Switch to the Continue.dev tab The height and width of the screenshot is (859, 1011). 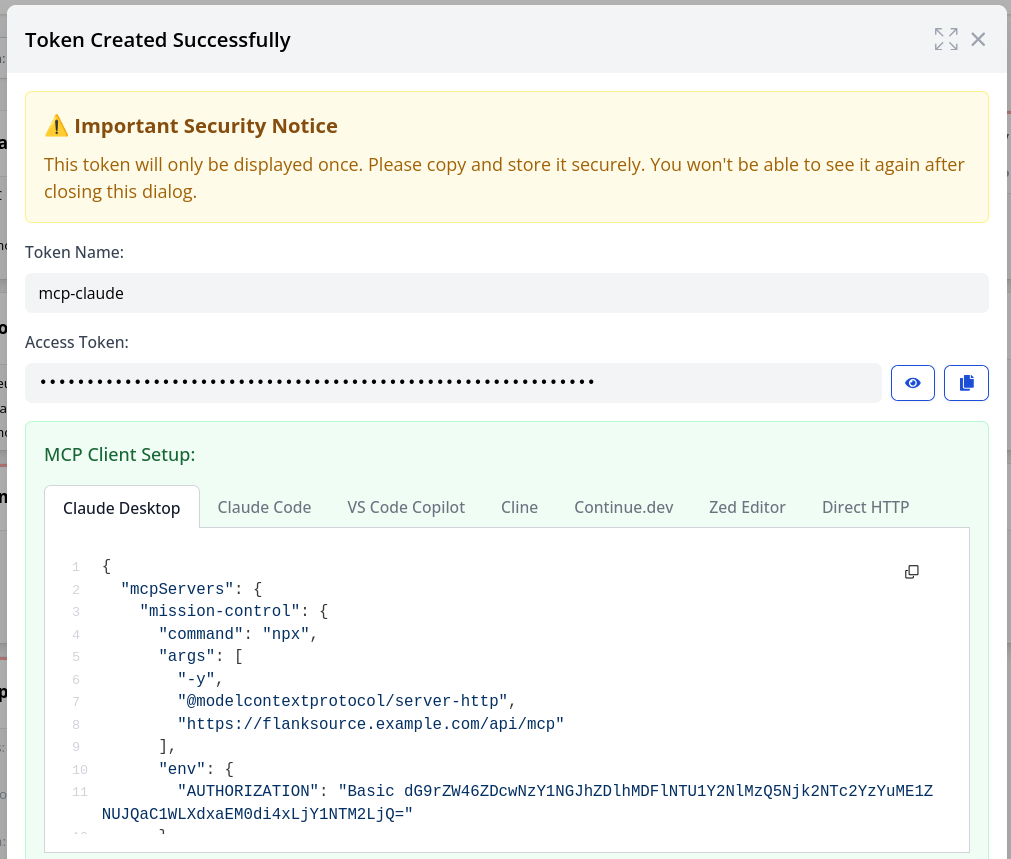[x=623, y=507]
